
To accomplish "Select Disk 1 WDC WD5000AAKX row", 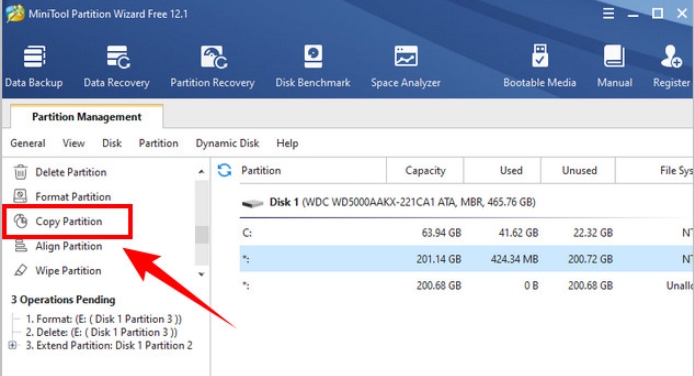I will coord(467,202).
